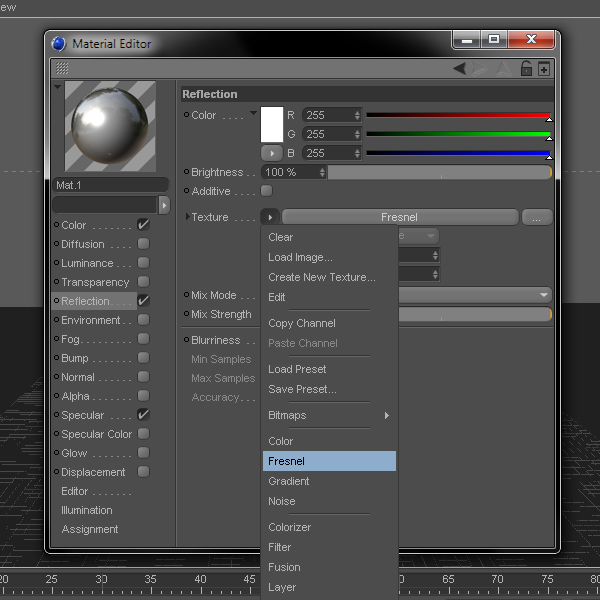Image resolution: width=600 pixels, height=600 pixels.
Task: Toggle the Additive checkbox
Action: tap(266, 191)
